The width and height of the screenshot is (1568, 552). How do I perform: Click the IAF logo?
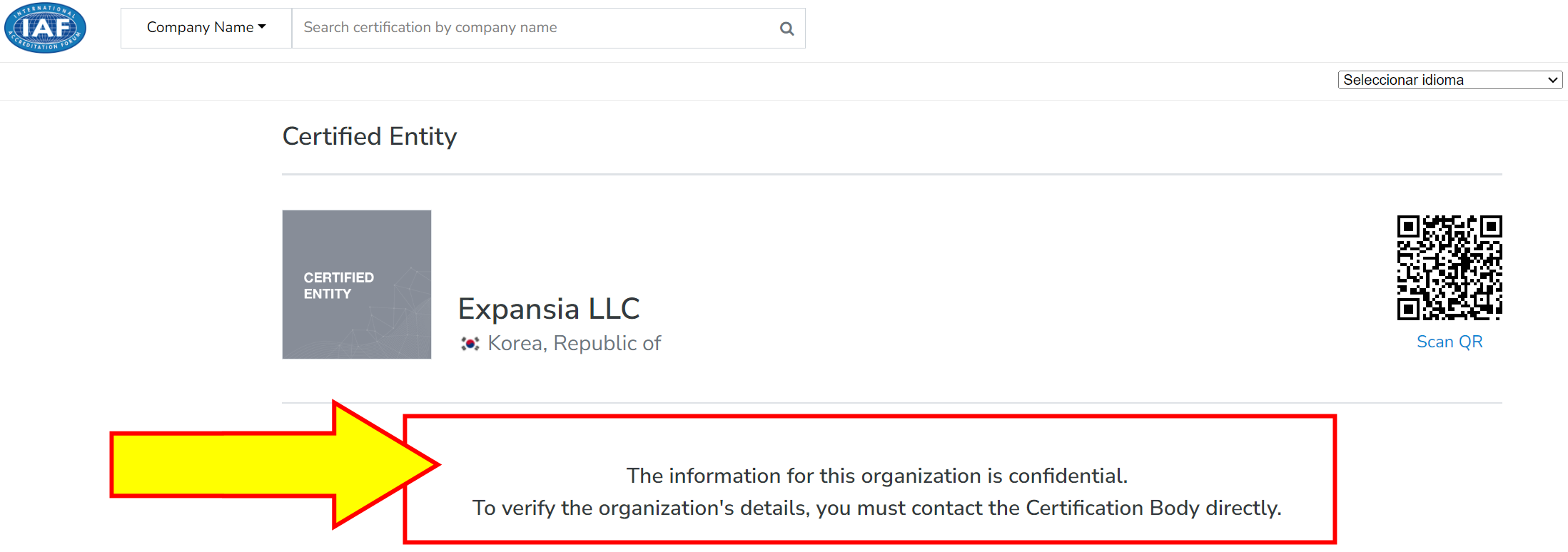pyautogui.click(x=45, y=28)
